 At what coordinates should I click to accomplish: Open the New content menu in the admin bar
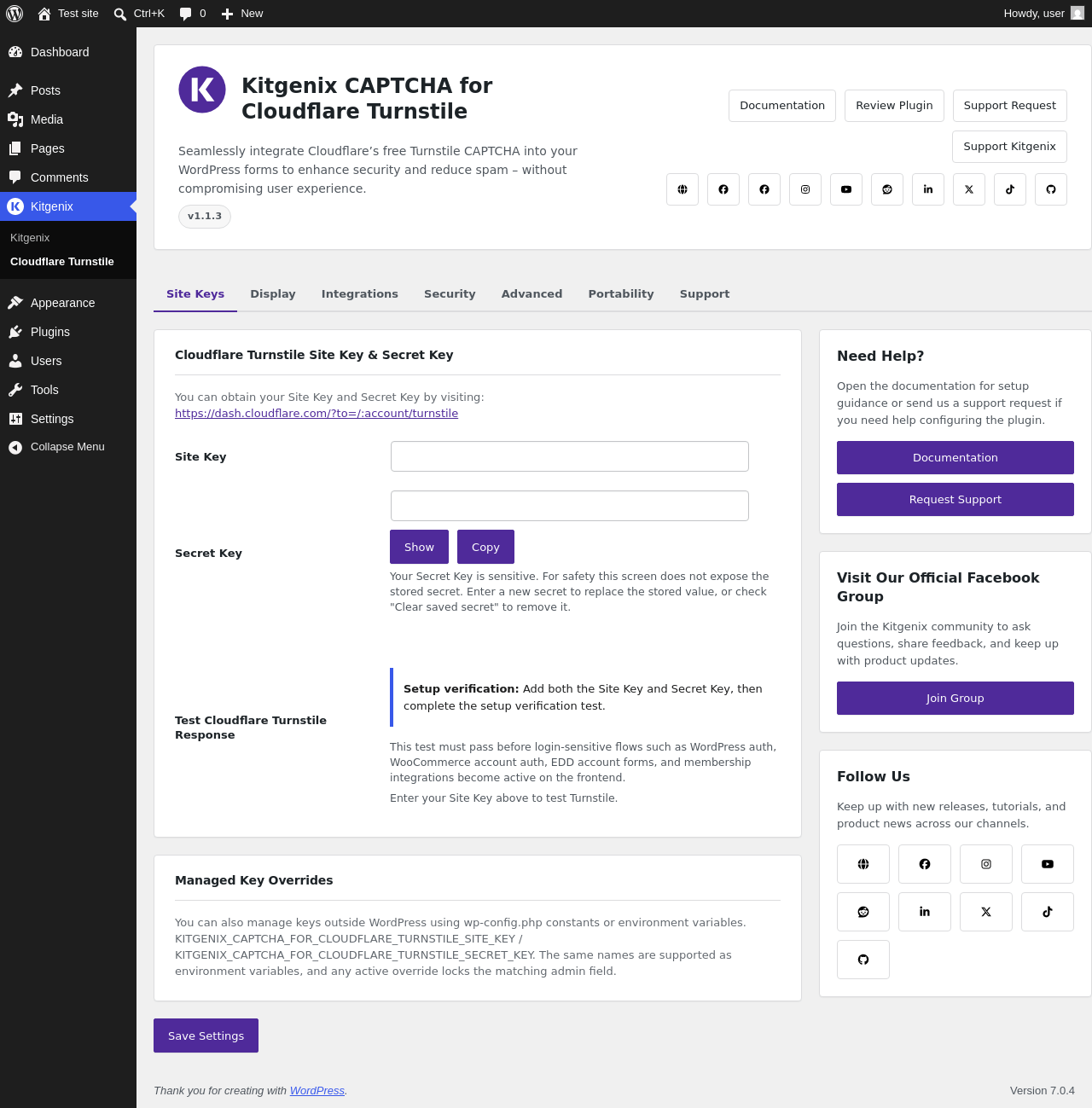click(242, 14)
